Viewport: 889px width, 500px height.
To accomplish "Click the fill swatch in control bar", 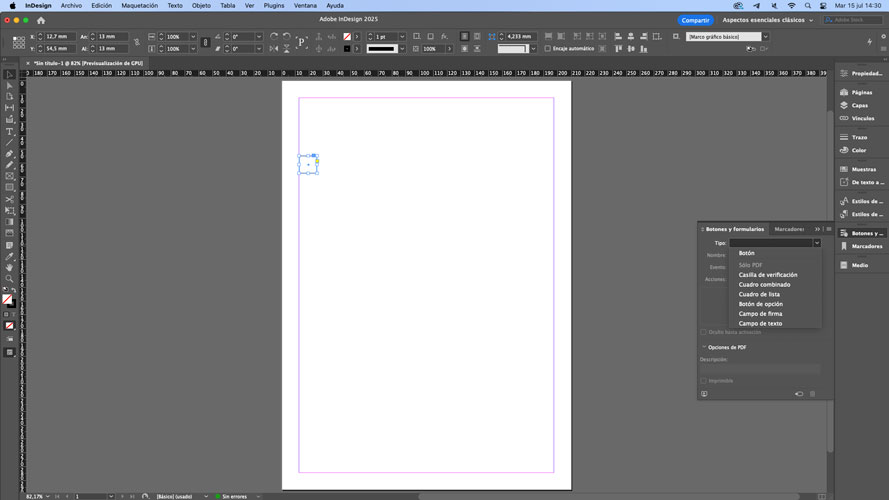I will 347,36.
